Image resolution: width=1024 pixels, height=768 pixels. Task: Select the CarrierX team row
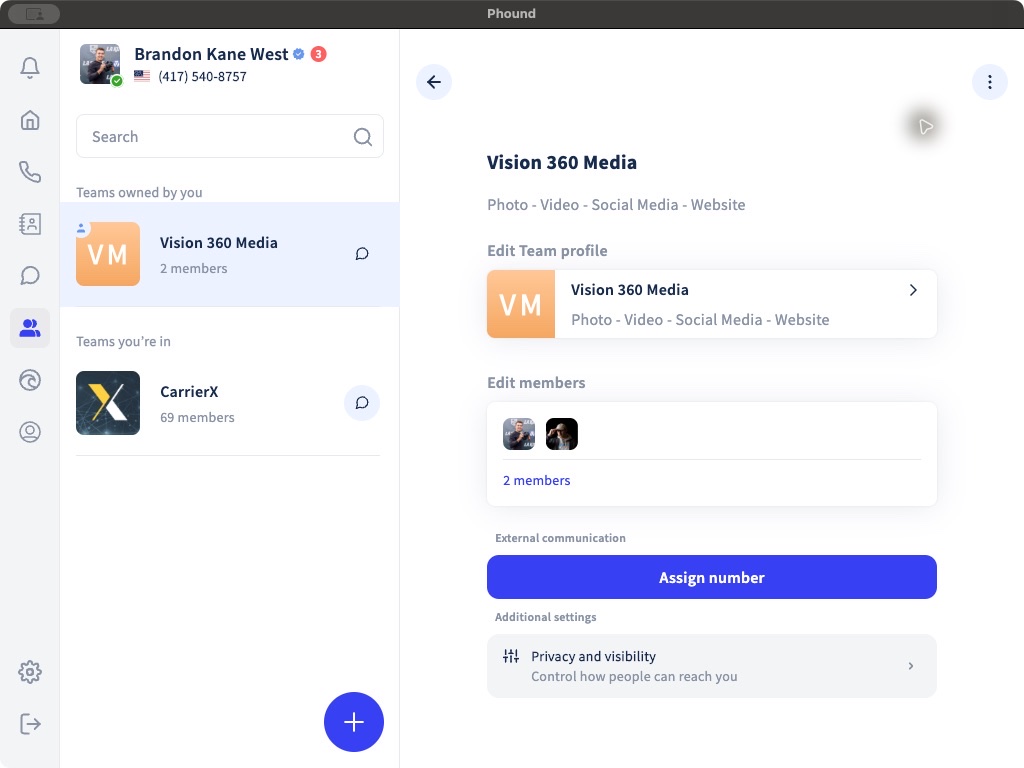pyautogui.click(x=229, y=403)
